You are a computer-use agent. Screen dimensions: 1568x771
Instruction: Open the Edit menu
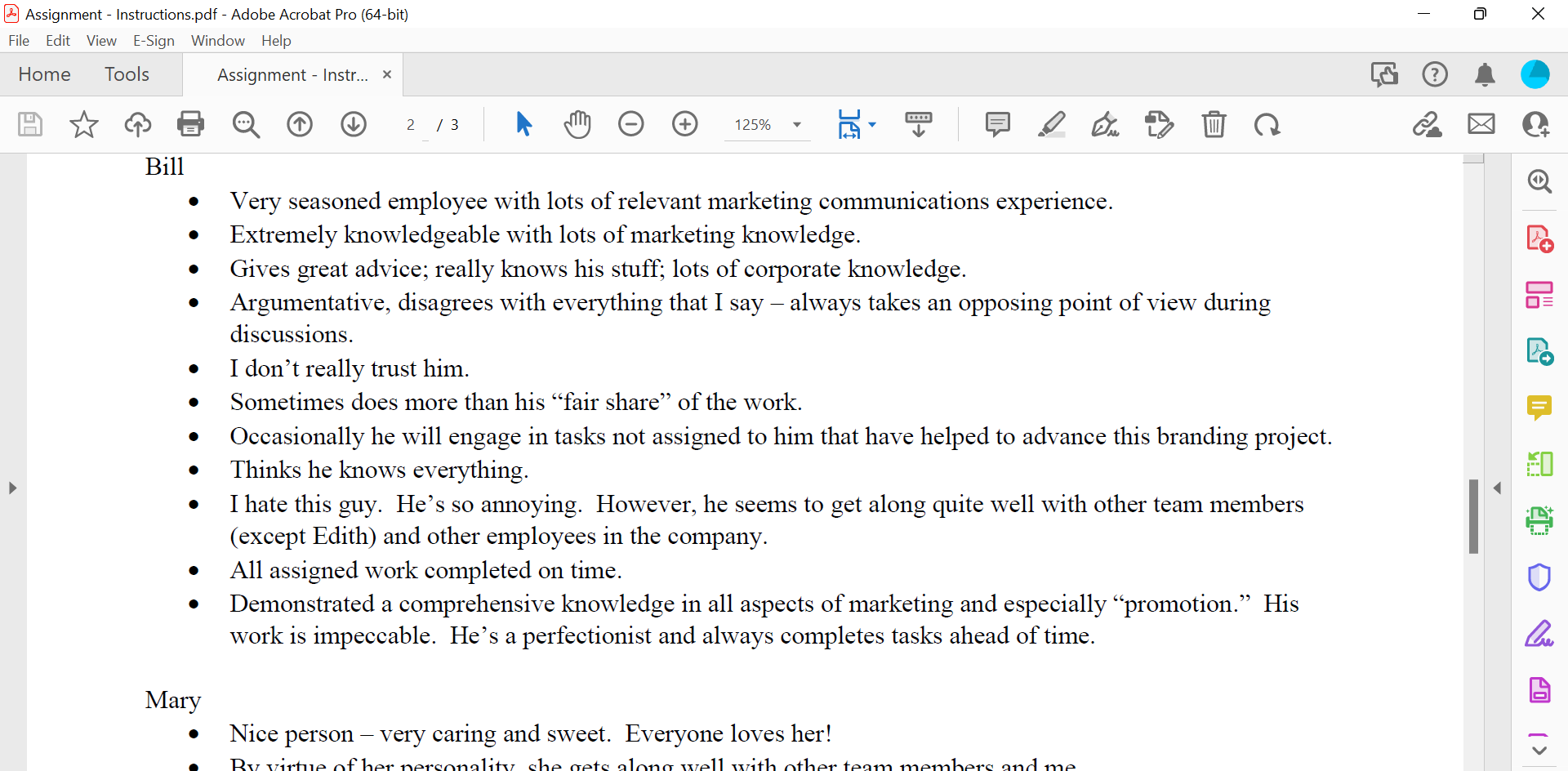[x=58, y=41]
